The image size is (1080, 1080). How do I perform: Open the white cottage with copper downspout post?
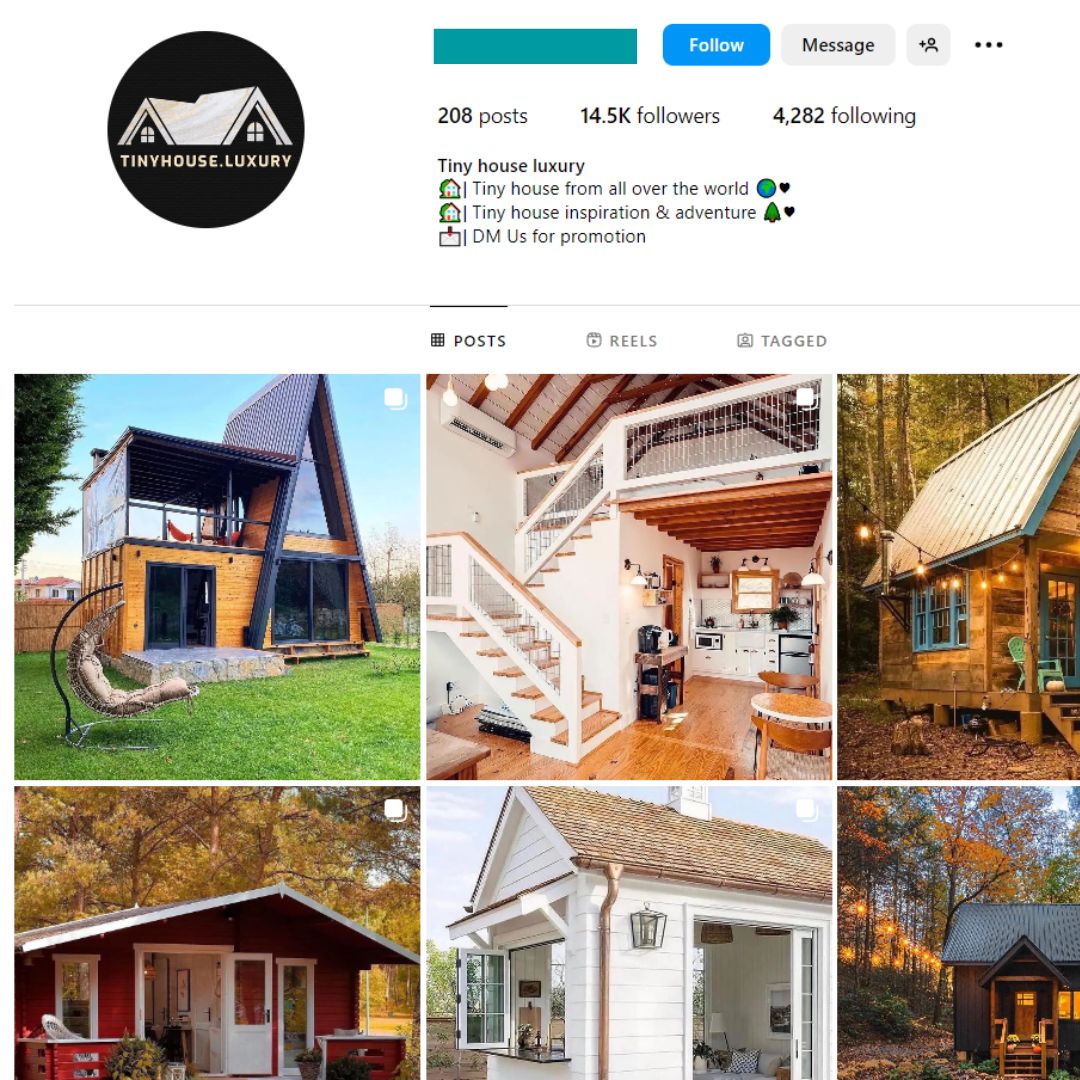click(629, 933)
